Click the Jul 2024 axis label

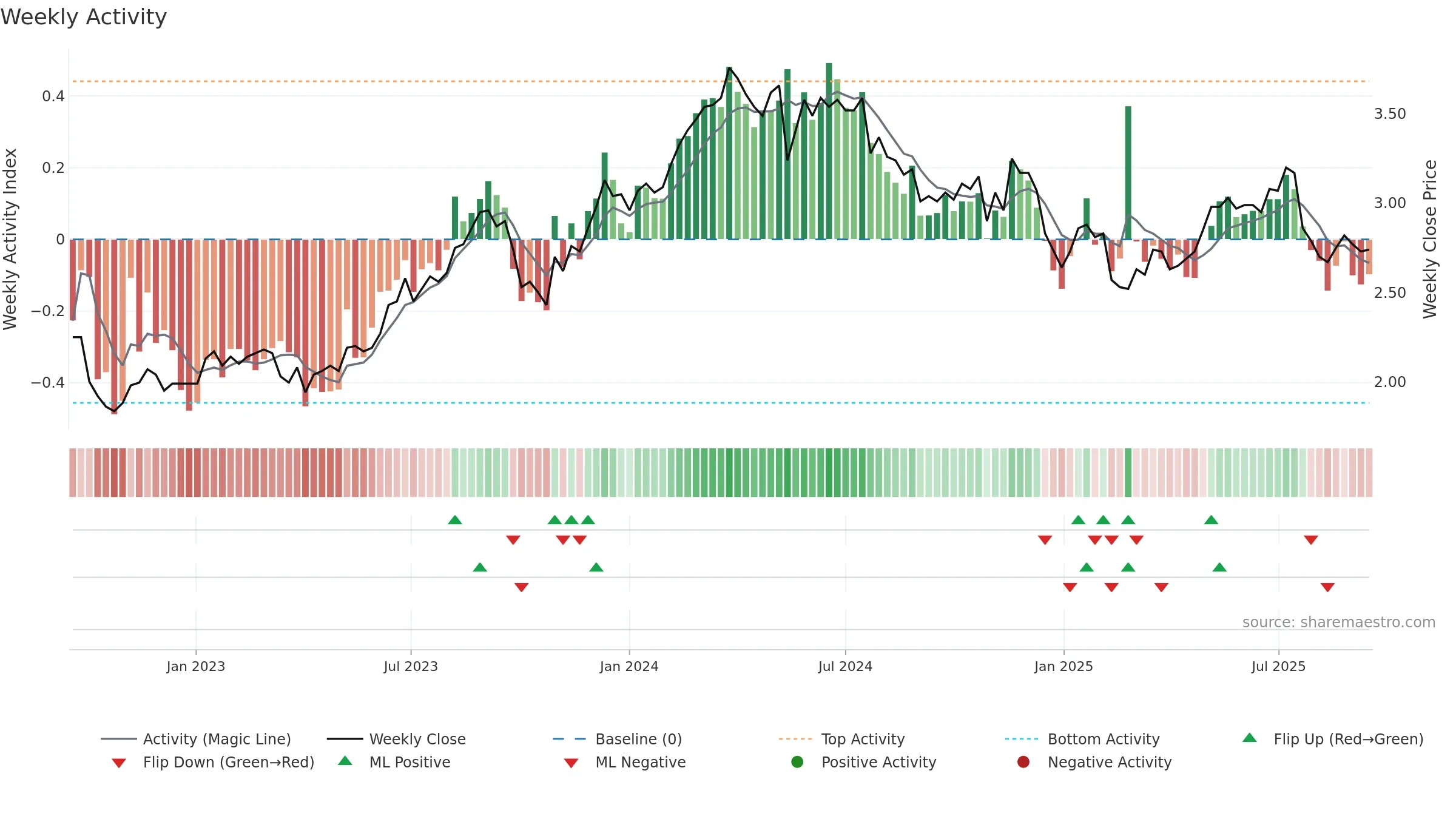845,666
